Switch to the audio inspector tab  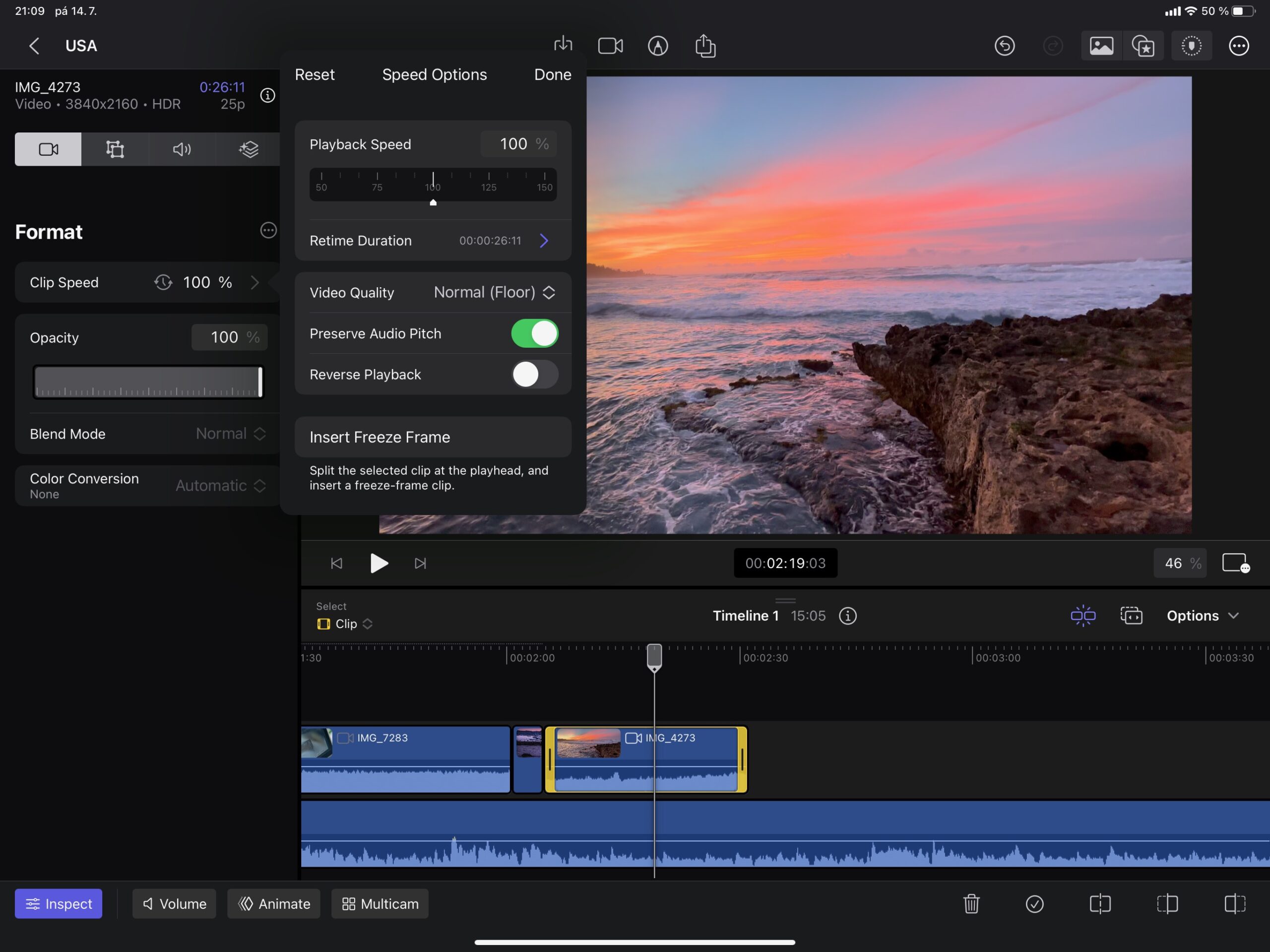(x=182, y=149)
